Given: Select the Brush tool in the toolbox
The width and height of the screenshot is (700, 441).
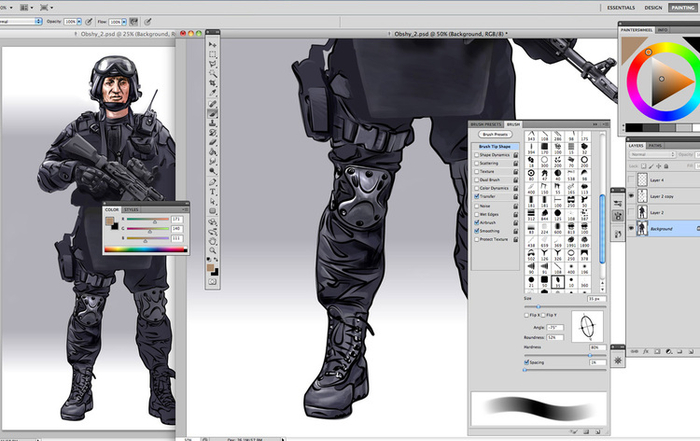Looking at the screenshot, I should (213, 114).
